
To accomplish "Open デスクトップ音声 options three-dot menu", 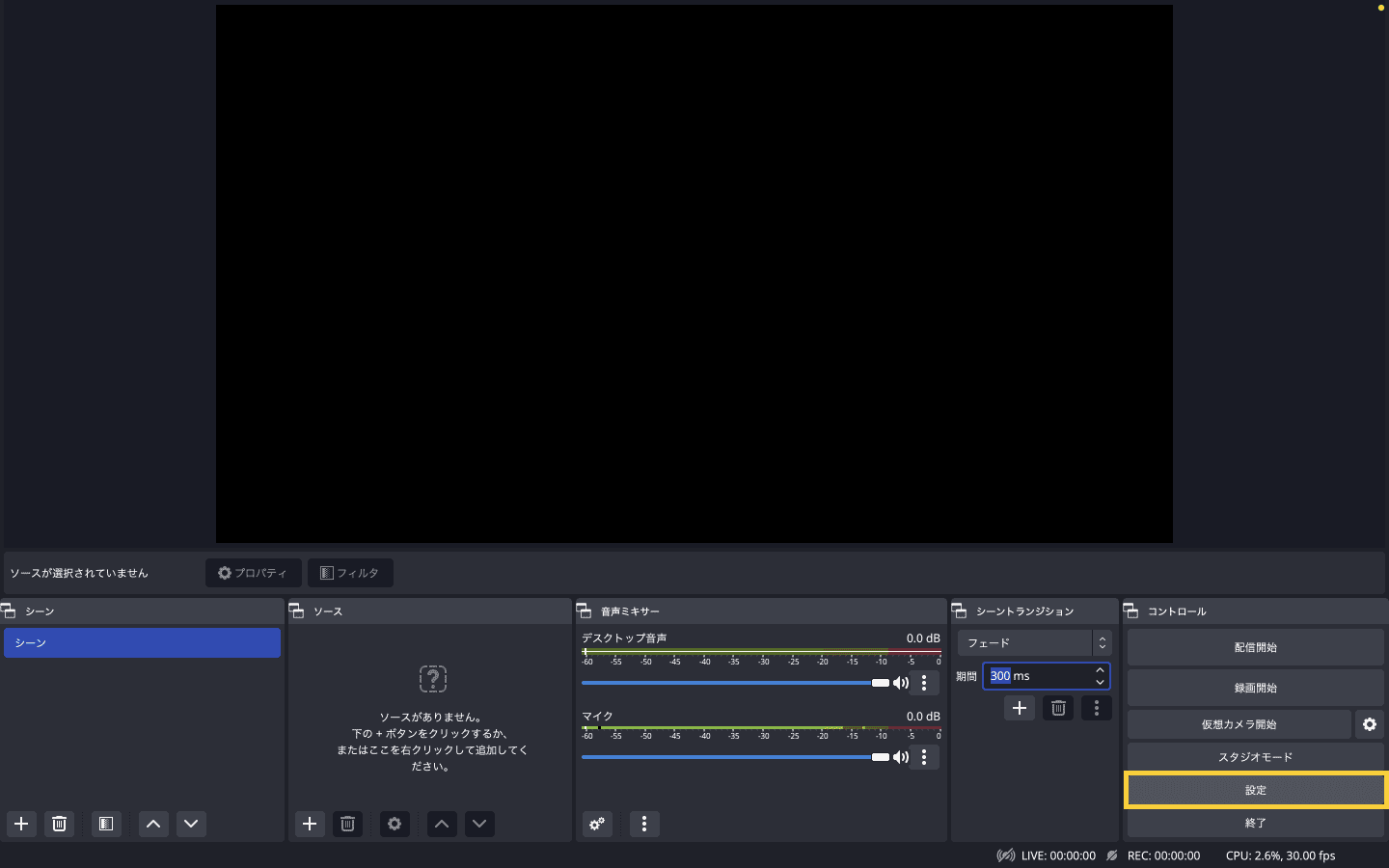I will [924, 683].
